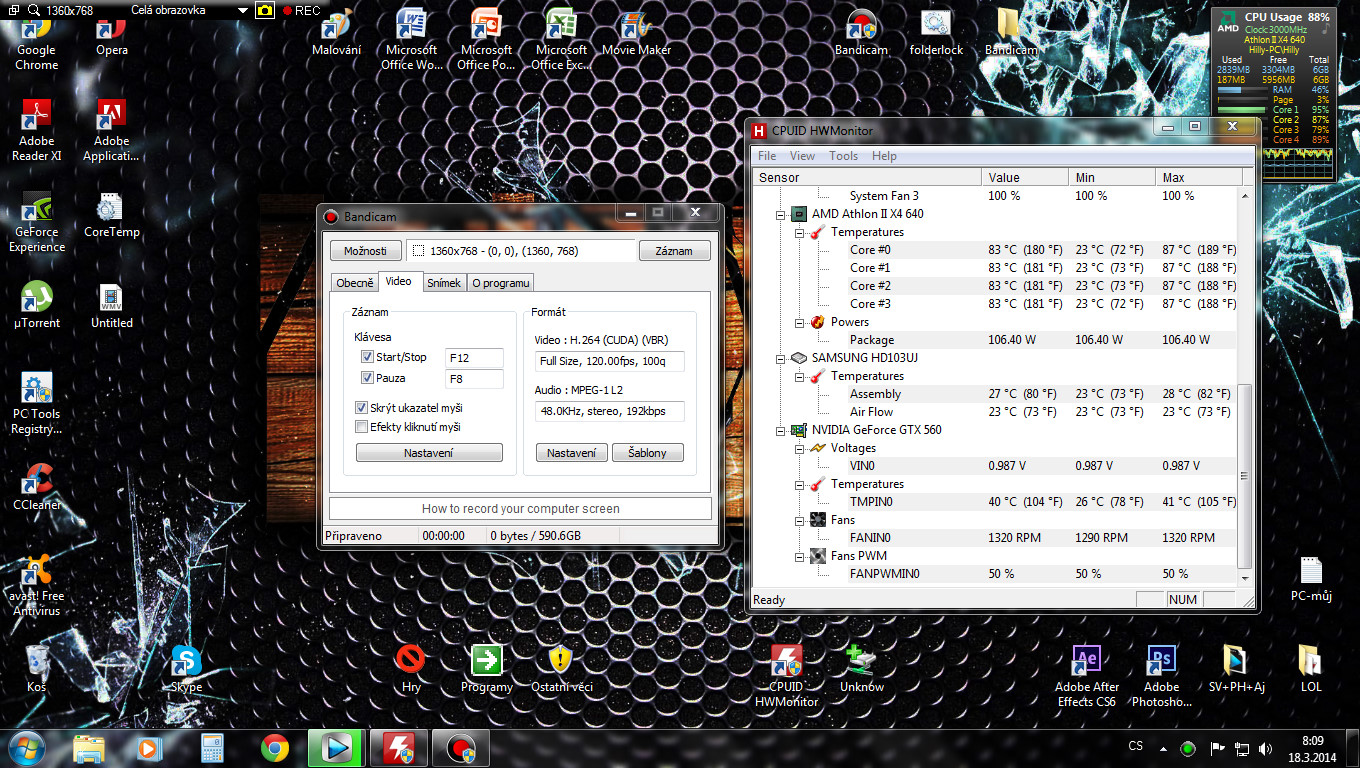Open GeForce Experience desktop icon
The image size is (1360, 768).
[36, 222]
